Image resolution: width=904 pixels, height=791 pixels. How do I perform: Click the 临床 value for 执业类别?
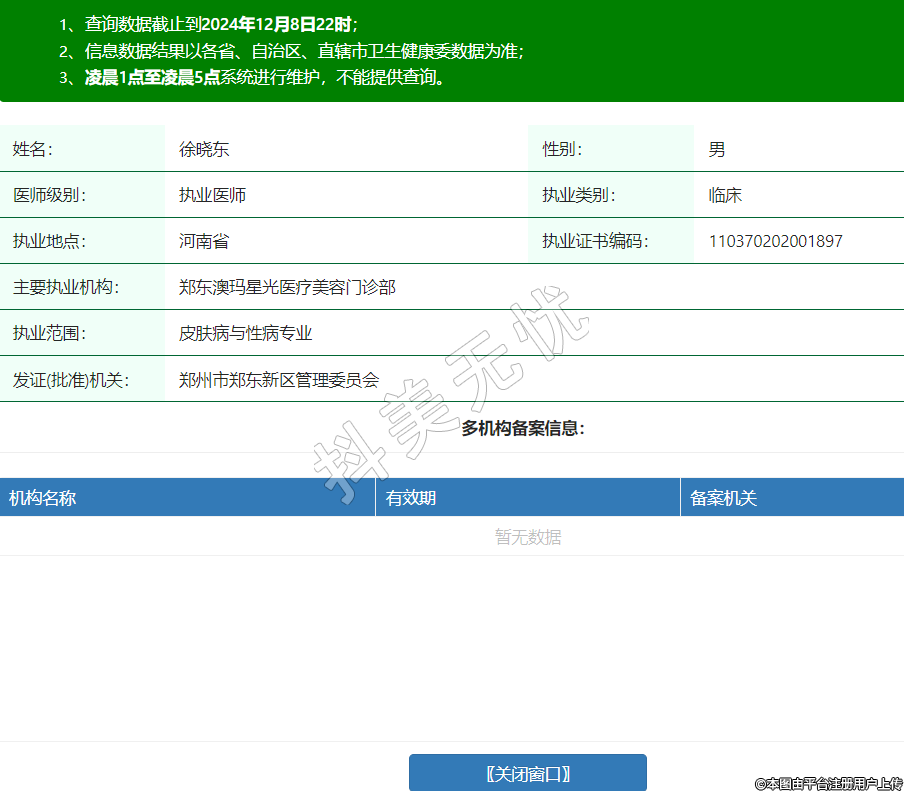(x=725, y=195)
